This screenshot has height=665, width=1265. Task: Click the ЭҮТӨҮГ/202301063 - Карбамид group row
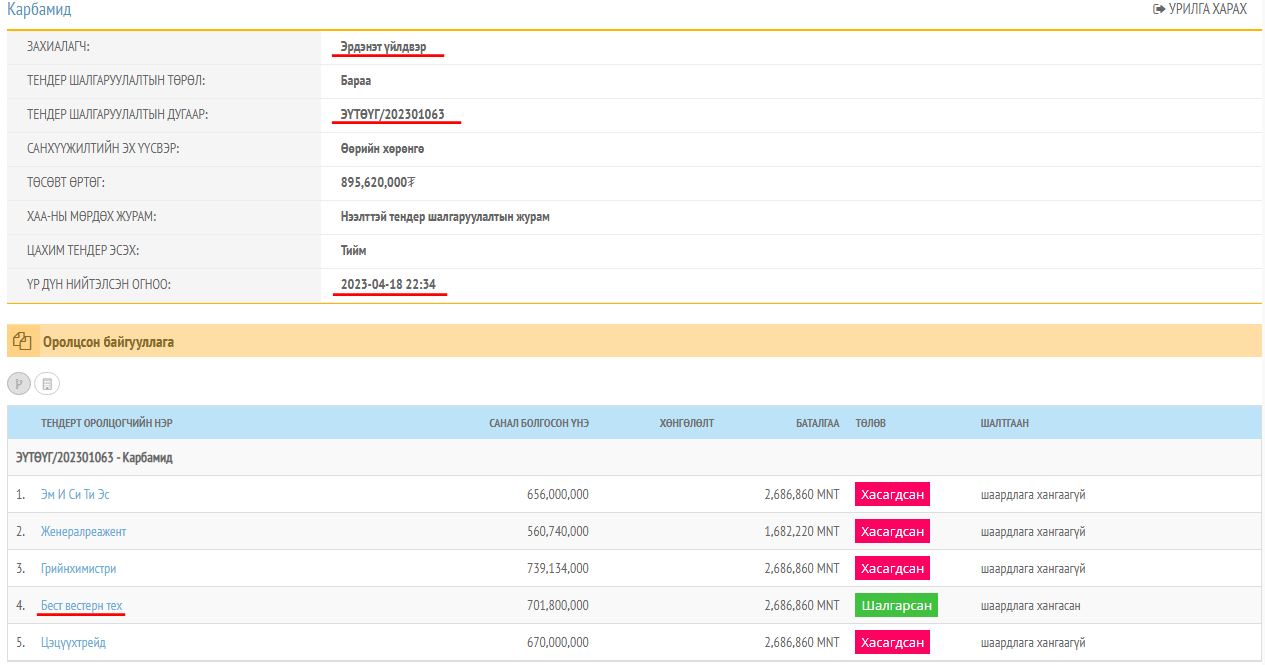pyautogui.click(x=94, y=457)
